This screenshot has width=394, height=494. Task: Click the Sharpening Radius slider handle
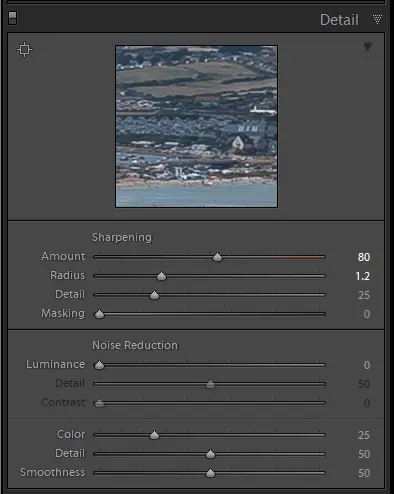click(x=161, y=276)
